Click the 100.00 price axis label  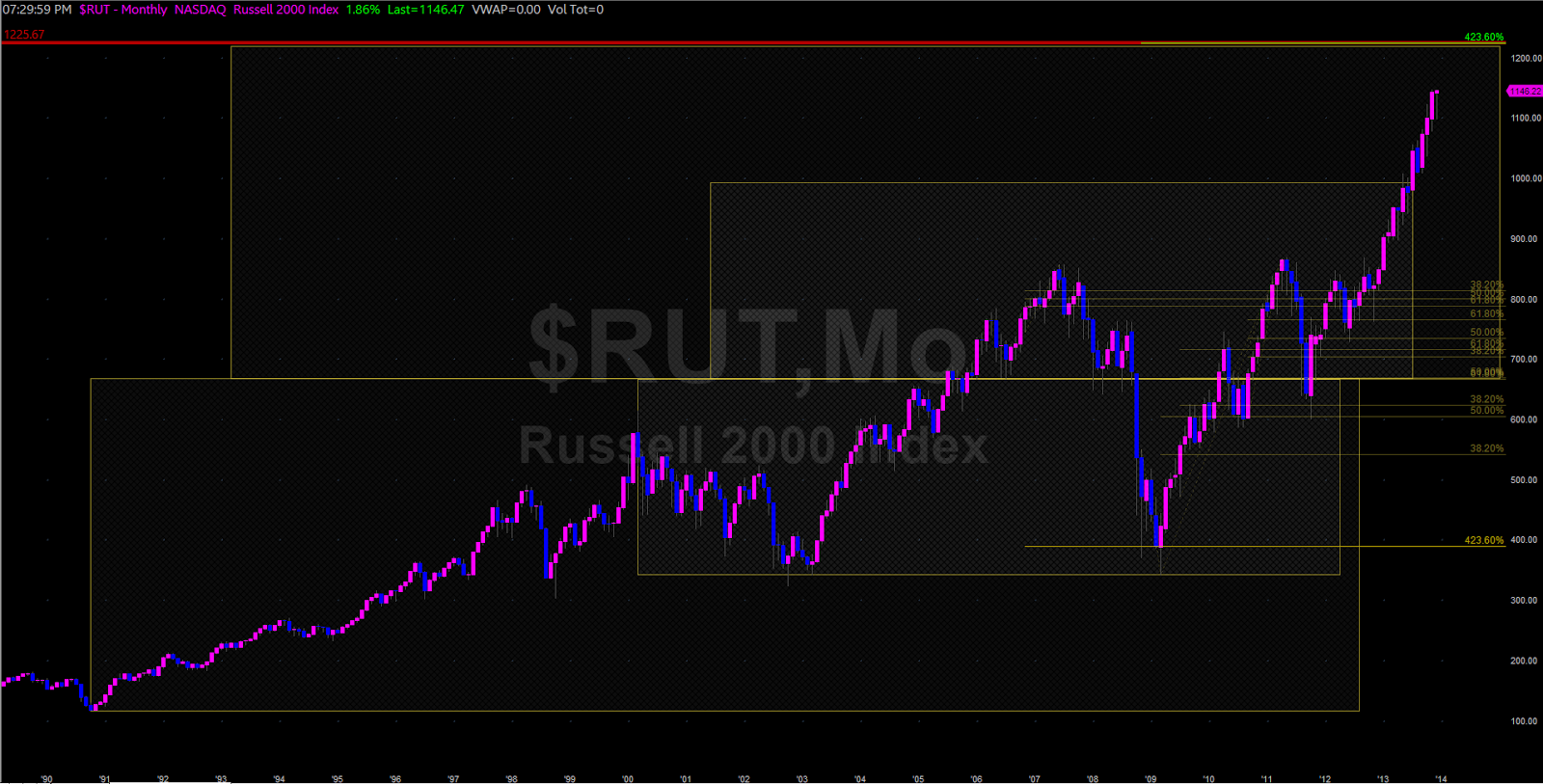1526,721
